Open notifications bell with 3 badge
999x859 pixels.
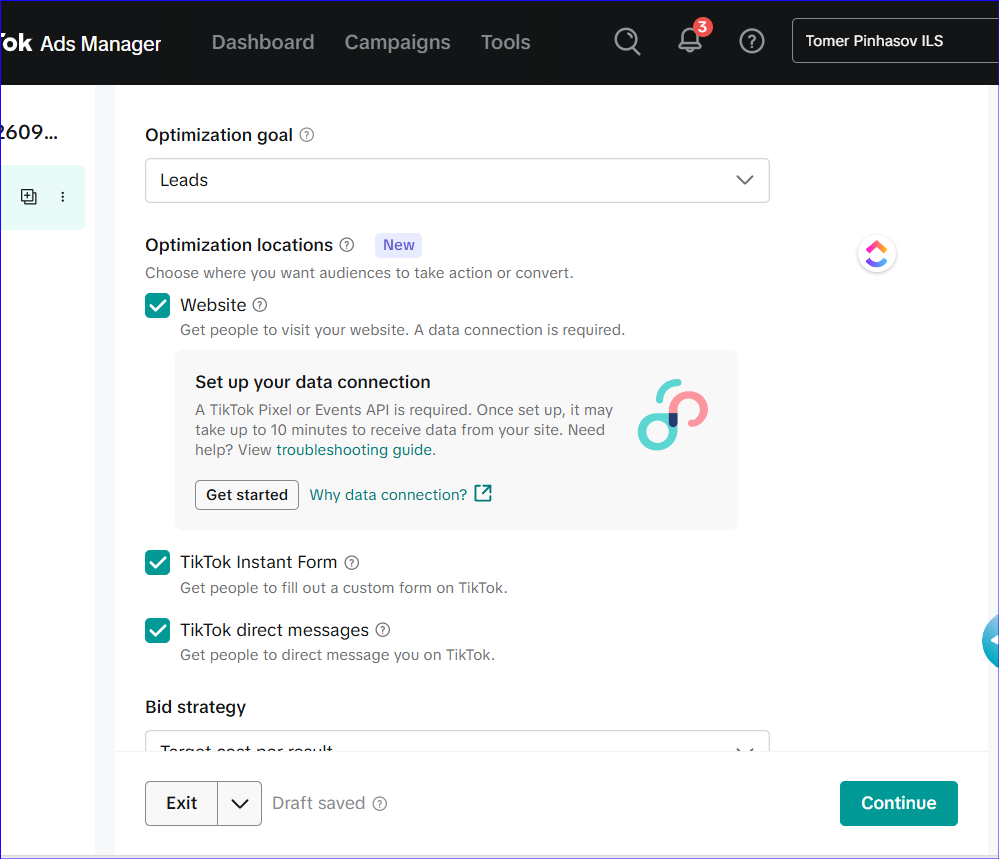[690, 40]
